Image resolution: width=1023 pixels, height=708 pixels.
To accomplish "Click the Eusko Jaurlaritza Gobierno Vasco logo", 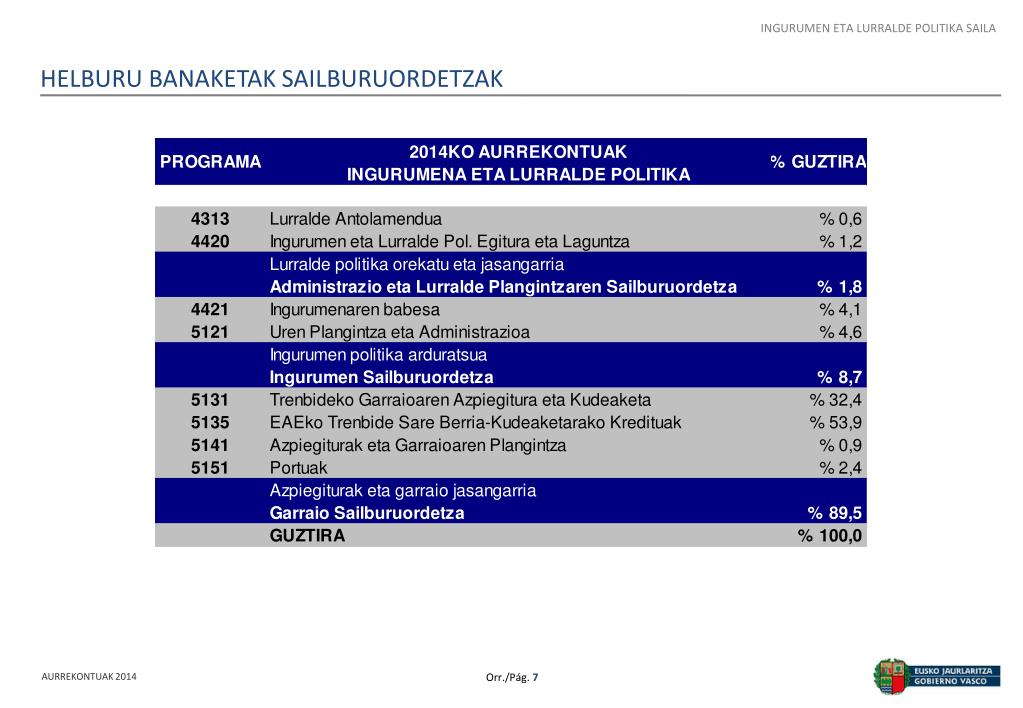I will 936,676.
